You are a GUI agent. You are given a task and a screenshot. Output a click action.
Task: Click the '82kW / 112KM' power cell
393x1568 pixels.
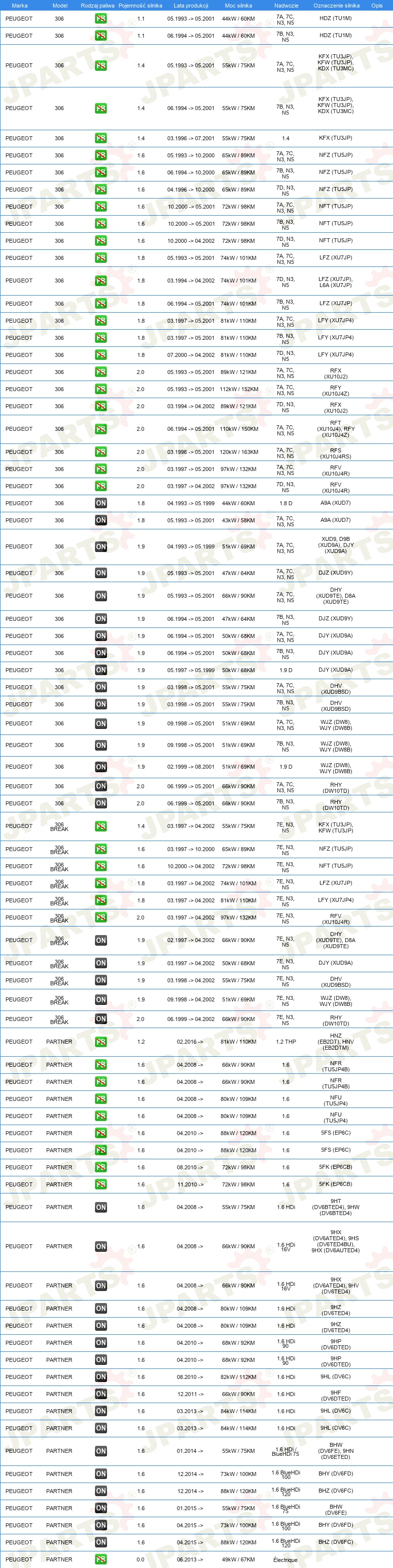pyautogui.click(x=239, y=1377)
